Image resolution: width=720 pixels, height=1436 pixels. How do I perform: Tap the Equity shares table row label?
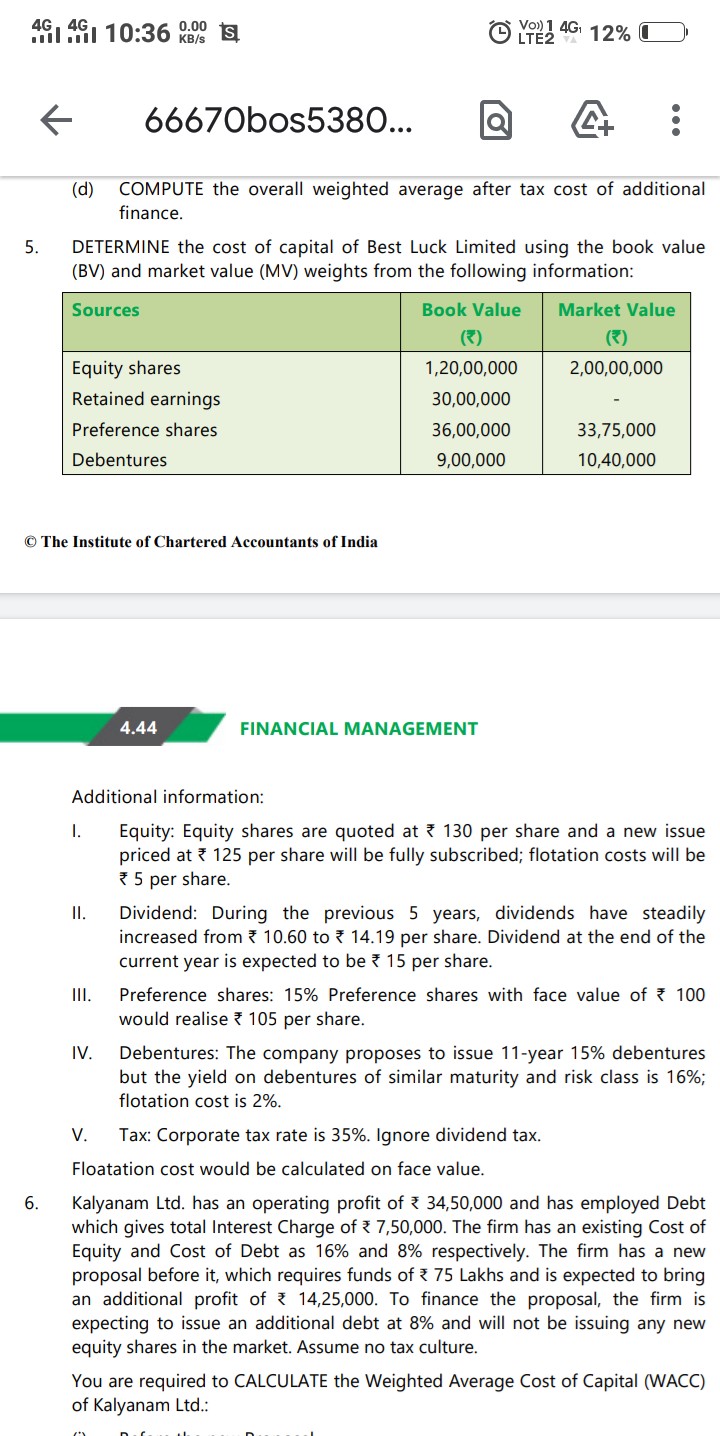[x=126, y=368]
